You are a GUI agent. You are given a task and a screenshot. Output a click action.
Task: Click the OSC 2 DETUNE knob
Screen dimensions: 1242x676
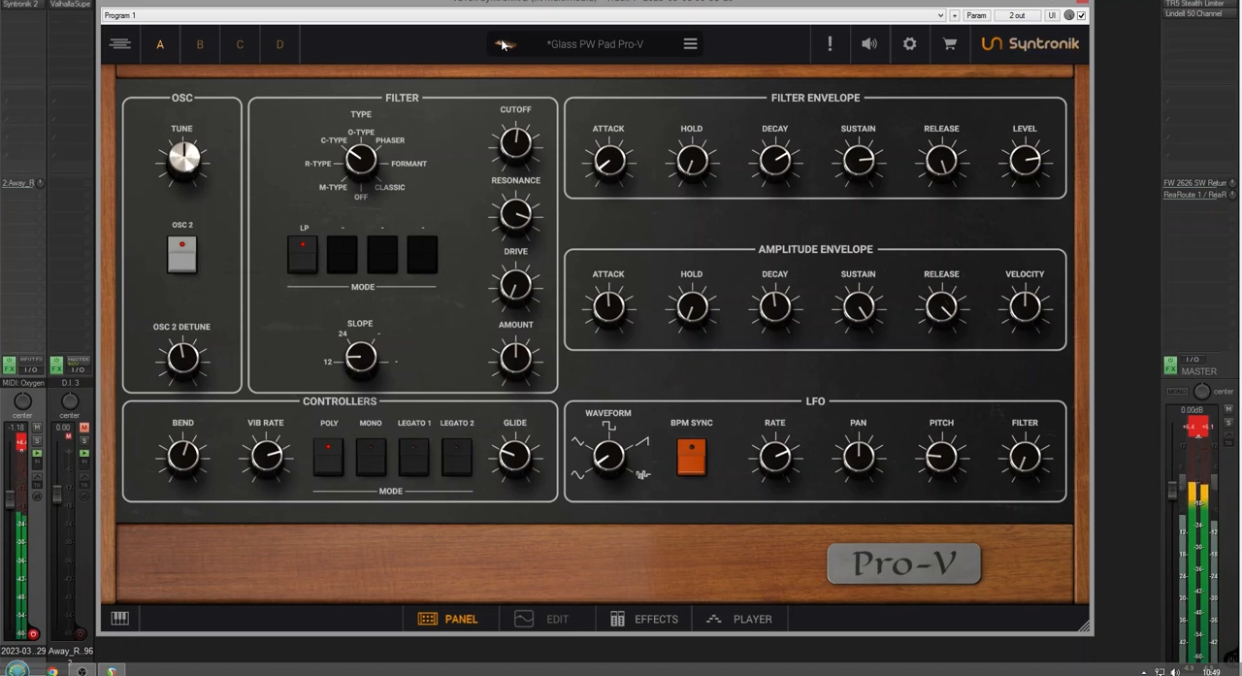[183, 357]
